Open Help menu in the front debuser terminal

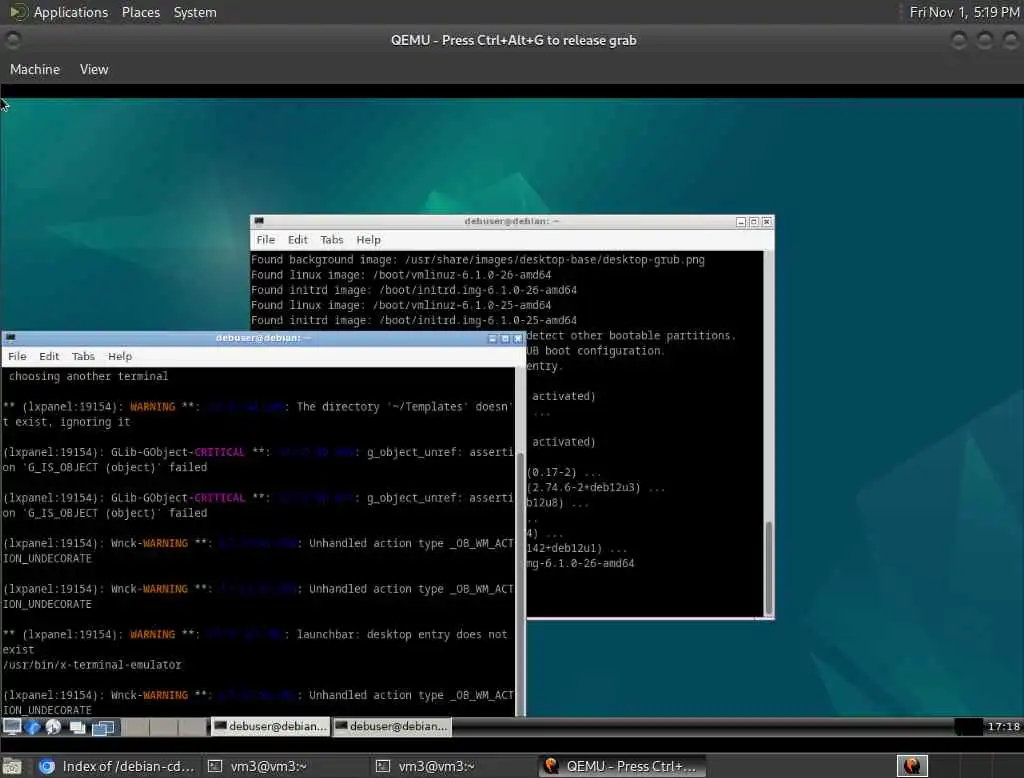pos(120,356)
